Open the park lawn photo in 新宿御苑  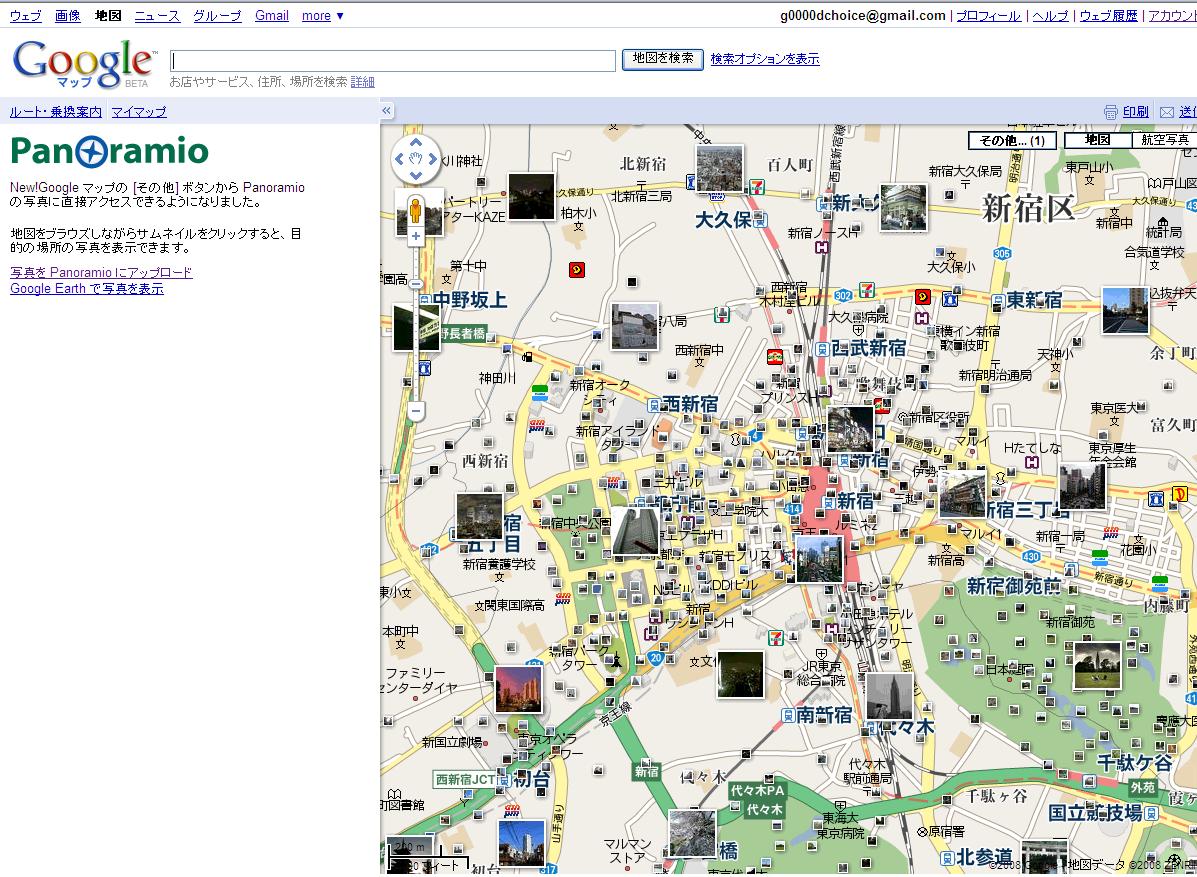[1097, 665]
